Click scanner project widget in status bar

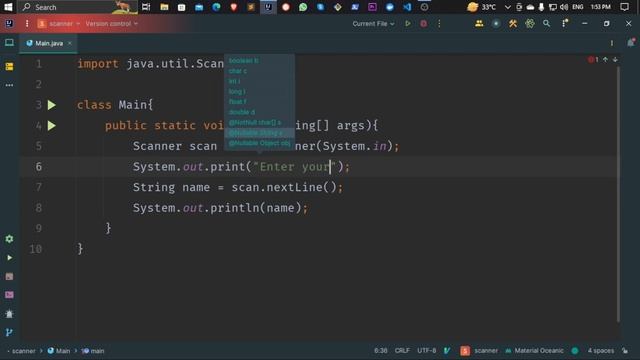(479, 351)
